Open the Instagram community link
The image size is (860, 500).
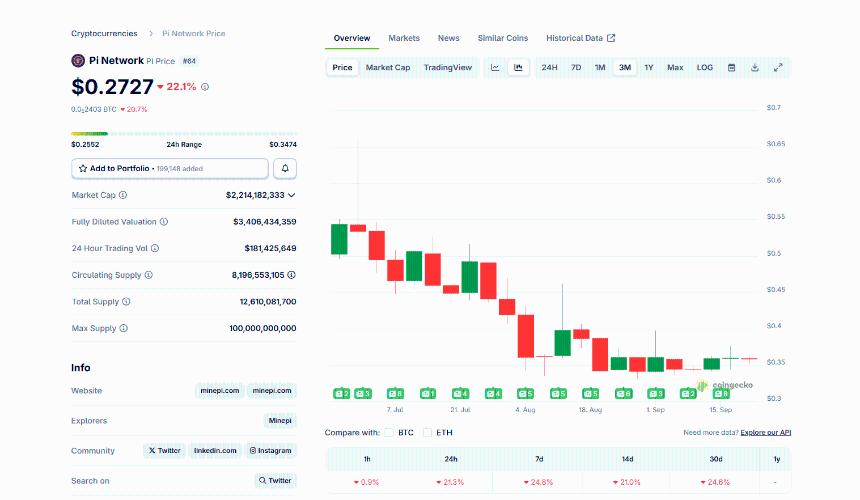[x=270, y=451]
